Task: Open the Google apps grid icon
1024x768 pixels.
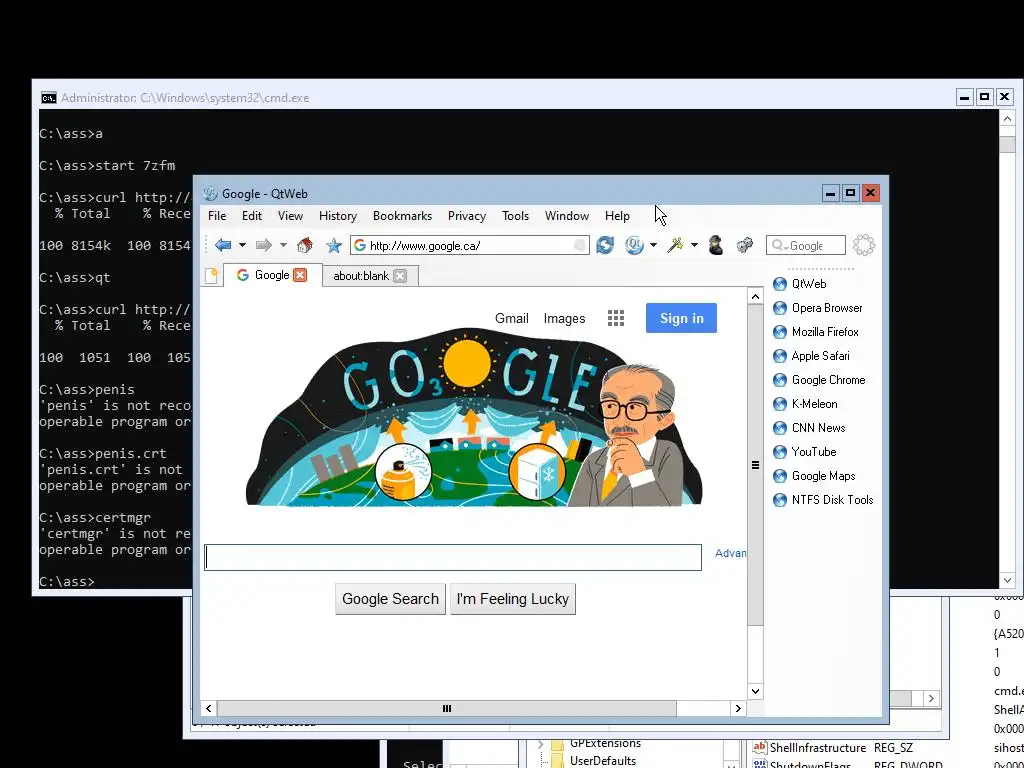Action: (x=616, y=318)
